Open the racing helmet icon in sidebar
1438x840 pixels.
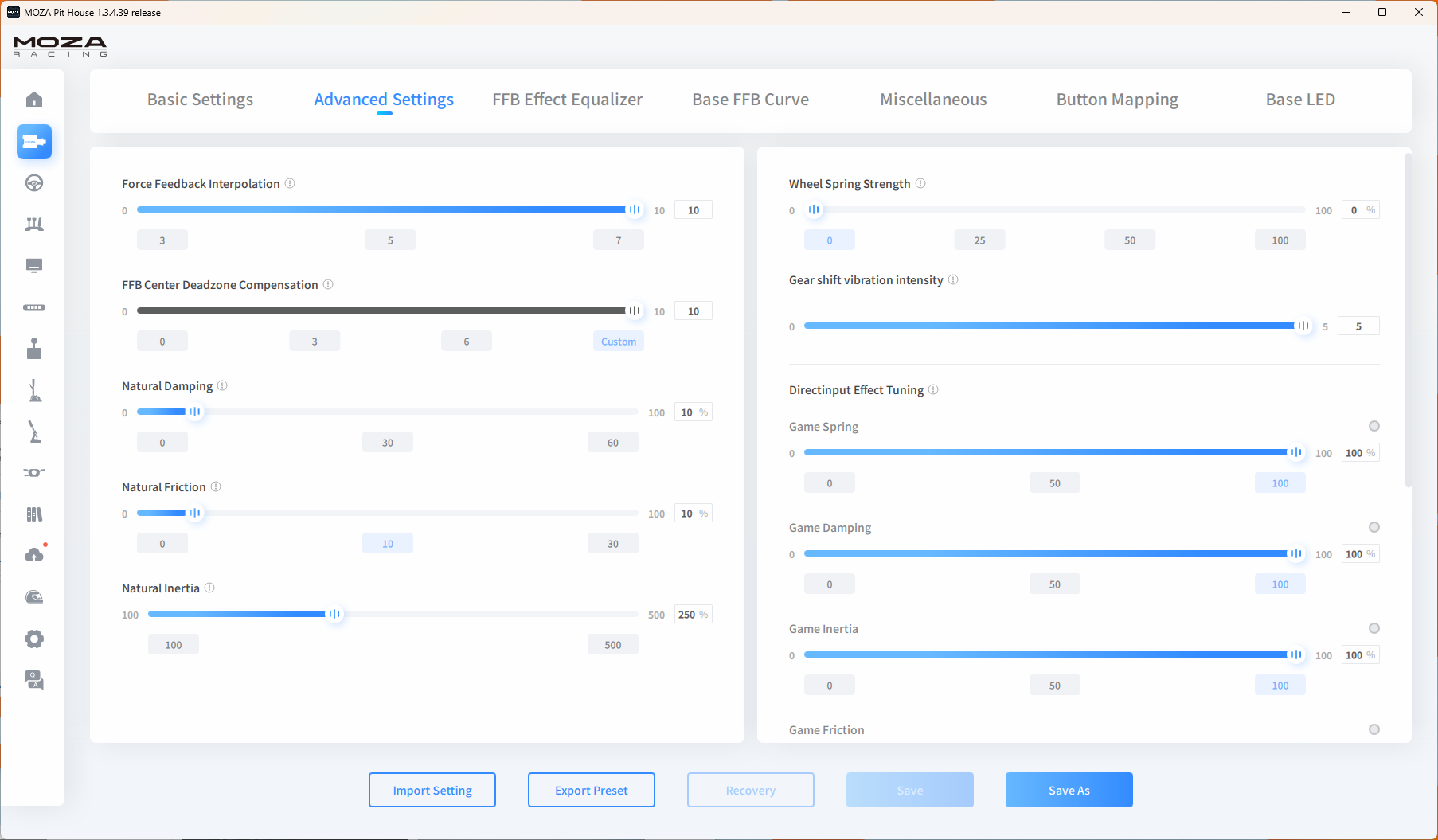pyautogui.click(x=34, y=597)
